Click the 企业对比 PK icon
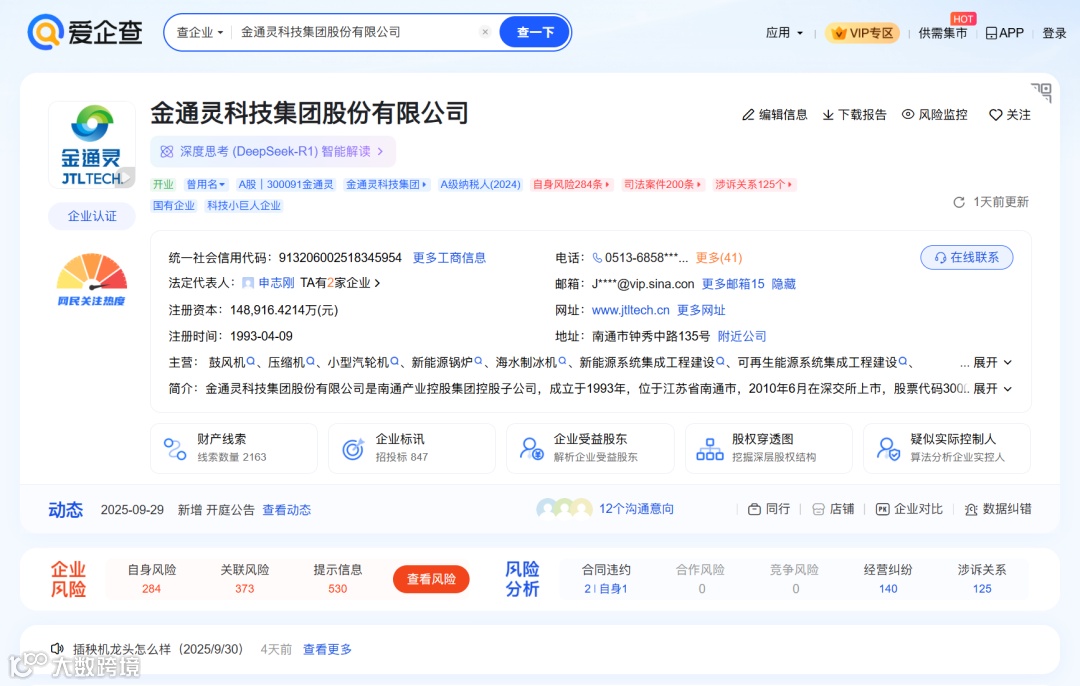The height and width of the screenshot is (686, 1080). point(882,509)
